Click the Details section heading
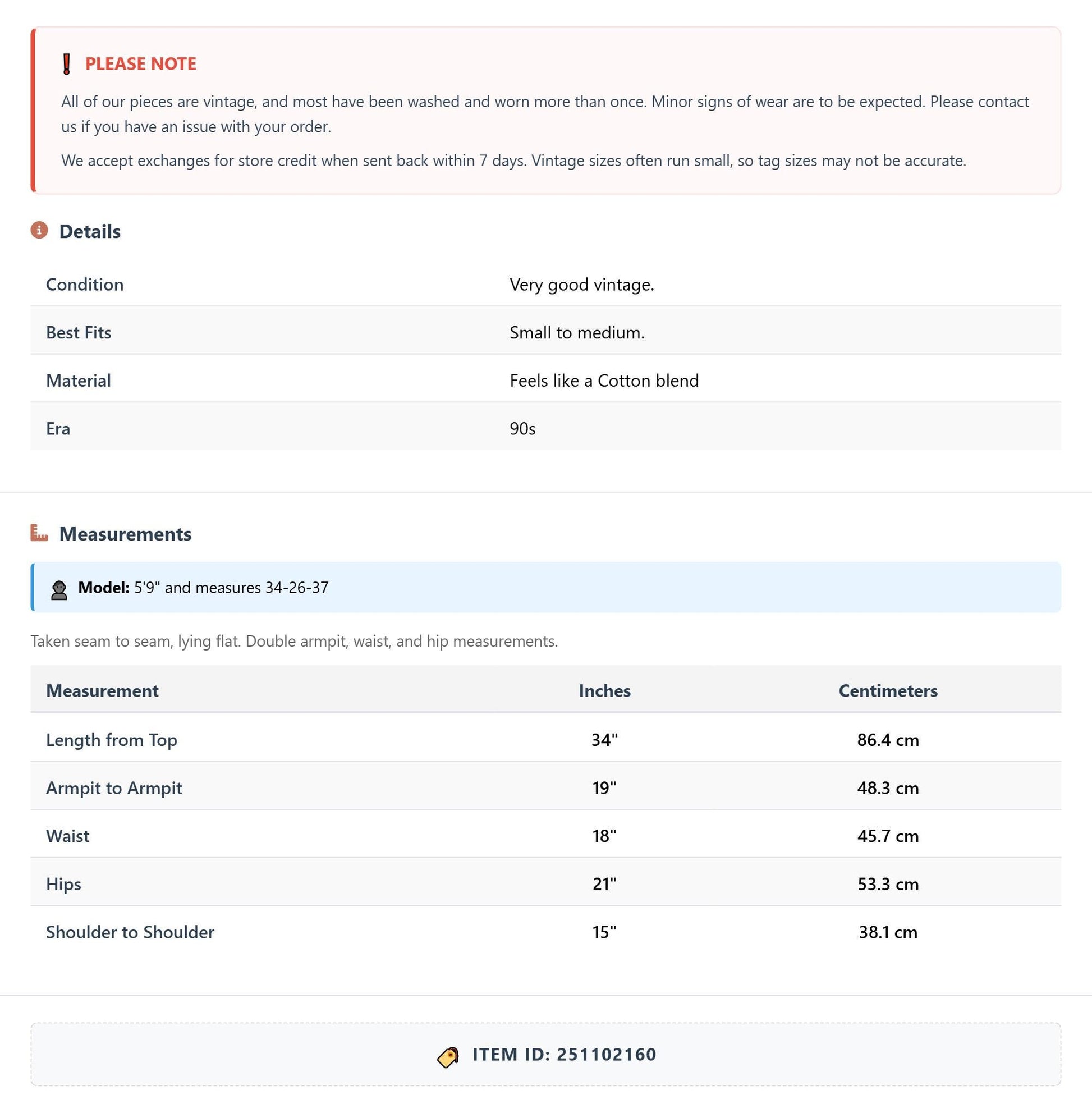 coord(89,231)
